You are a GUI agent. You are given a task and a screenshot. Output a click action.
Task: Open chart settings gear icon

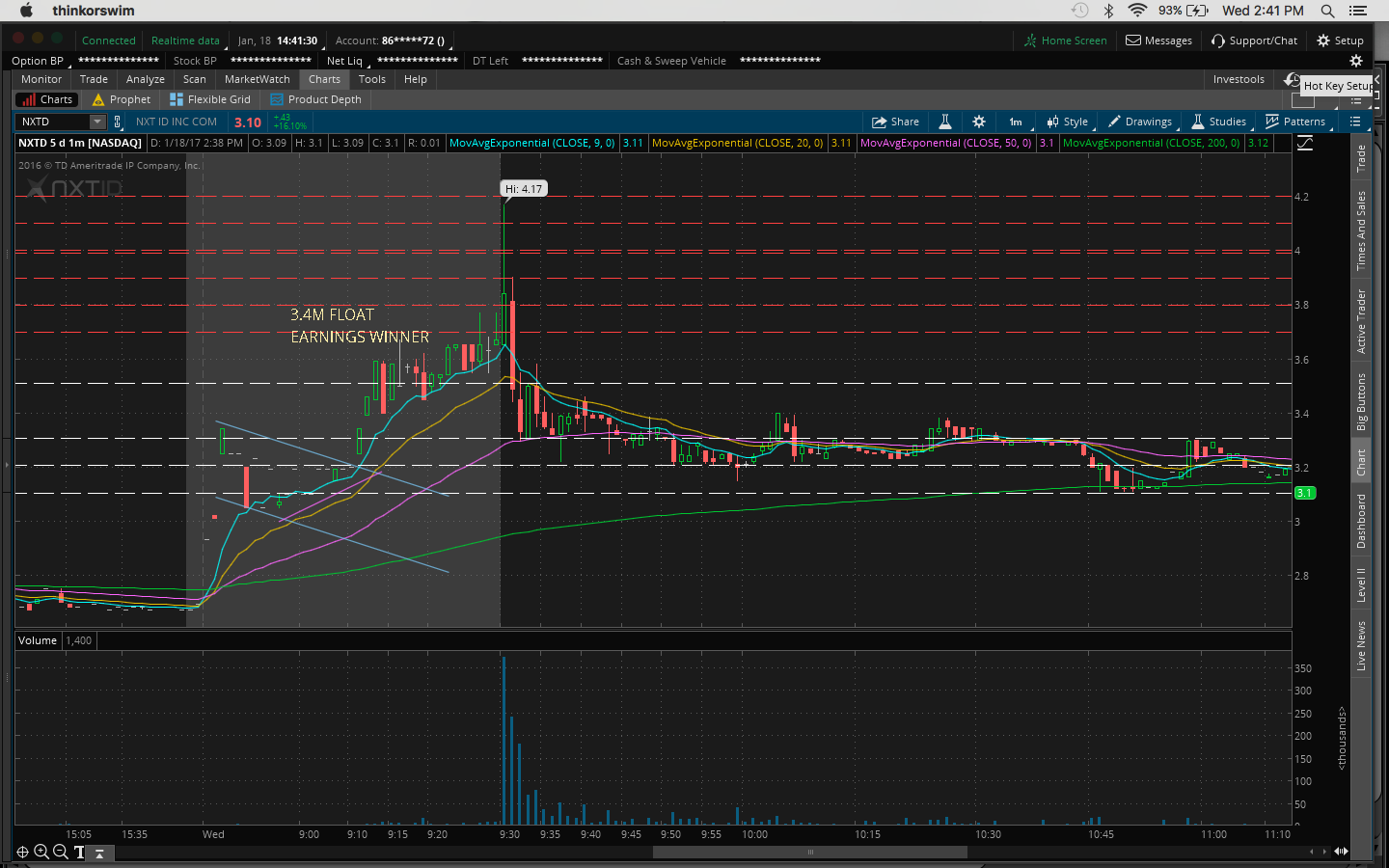tap(978, 122)
